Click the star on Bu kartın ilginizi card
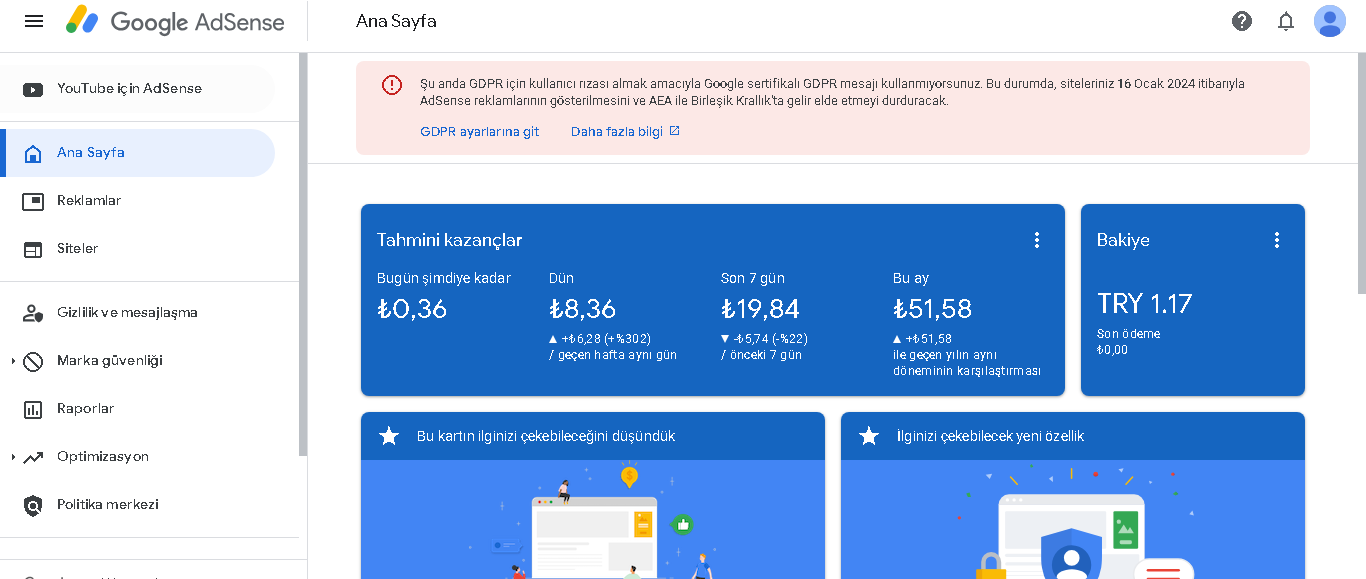The width and height of the screenshot is (1366, 579). (389, 436)
